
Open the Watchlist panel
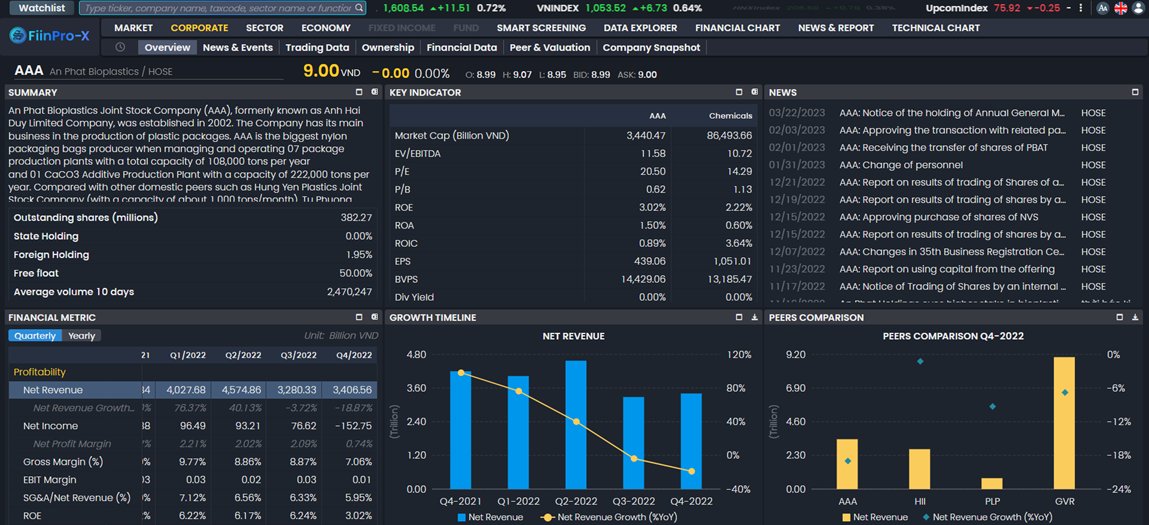click(x=41, y=8)
